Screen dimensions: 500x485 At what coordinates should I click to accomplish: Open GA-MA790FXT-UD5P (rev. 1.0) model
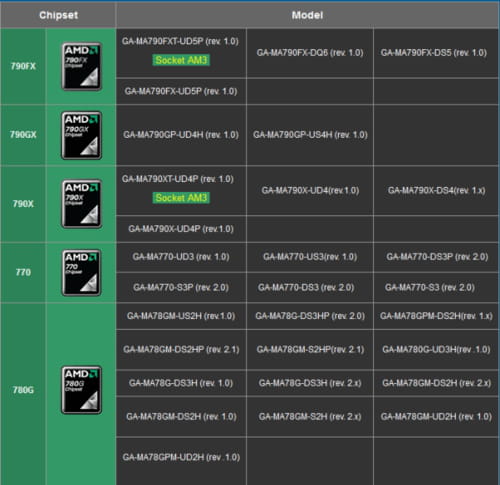click(x=180, y=41)
